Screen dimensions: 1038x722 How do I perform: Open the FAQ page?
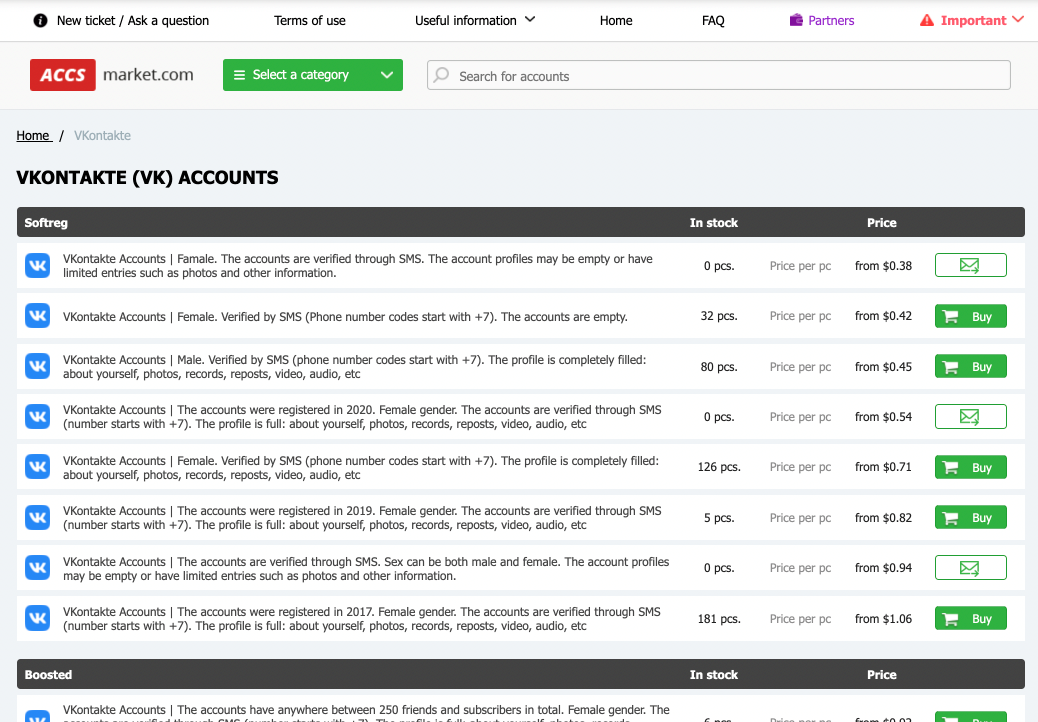713,21
